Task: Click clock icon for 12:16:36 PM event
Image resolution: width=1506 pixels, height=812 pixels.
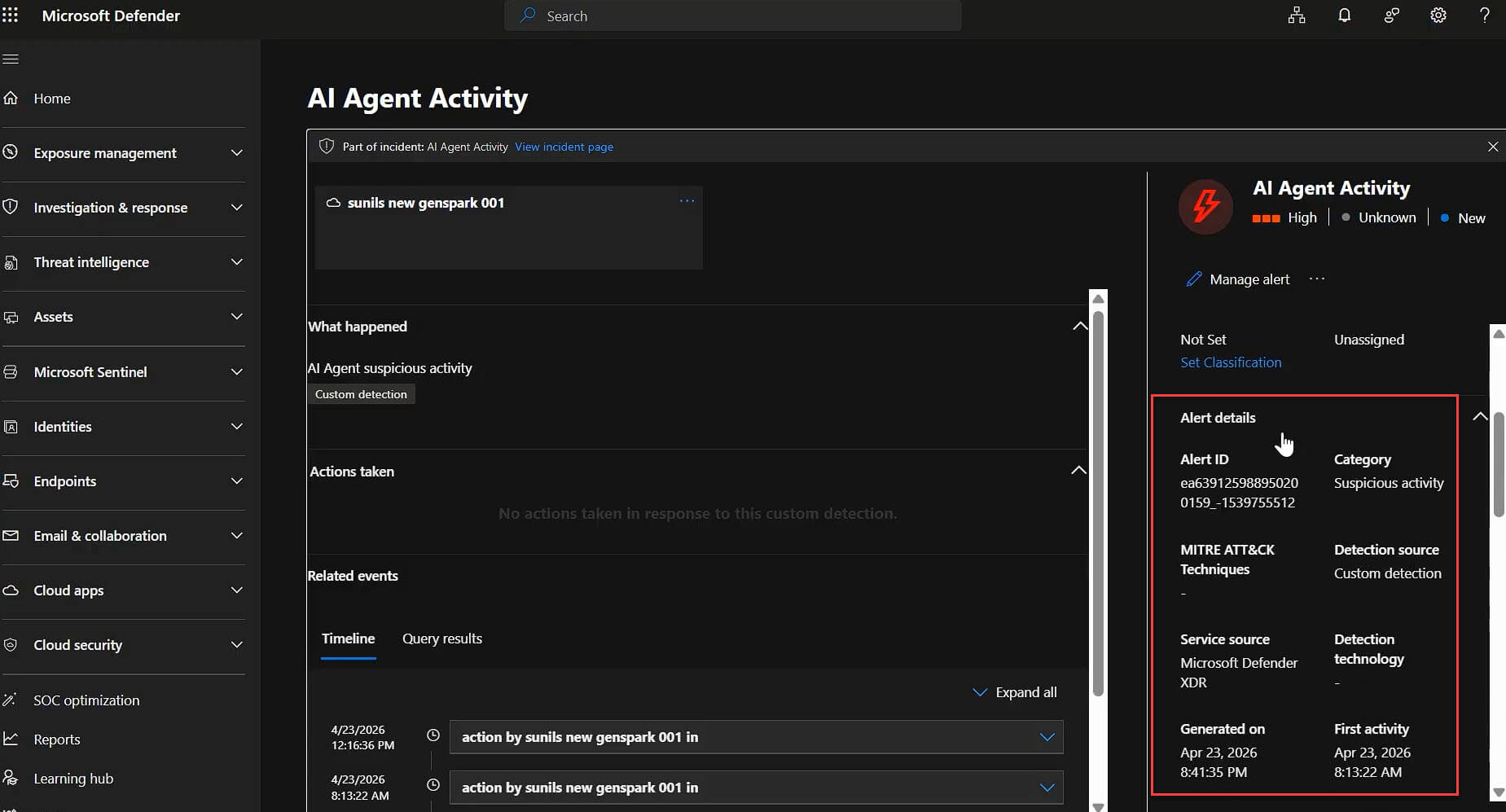Action: pyautogui.click(x=433, y=735)
